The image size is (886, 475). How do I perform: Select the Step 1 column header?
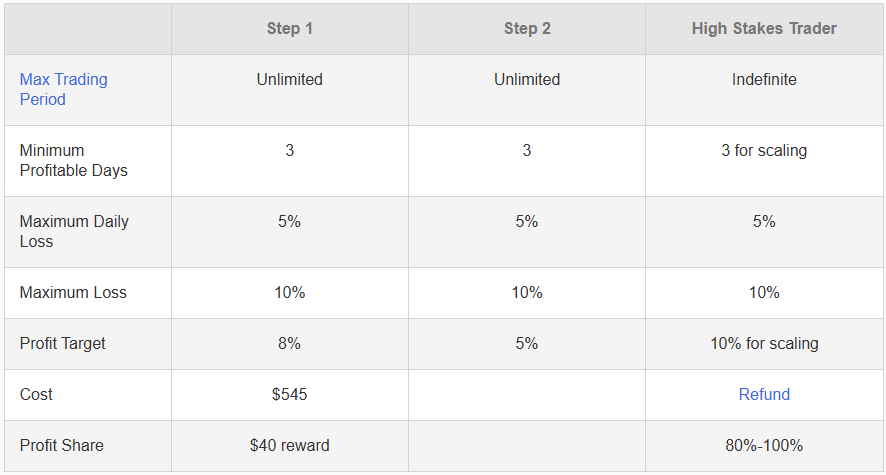(x=290, y=29)
